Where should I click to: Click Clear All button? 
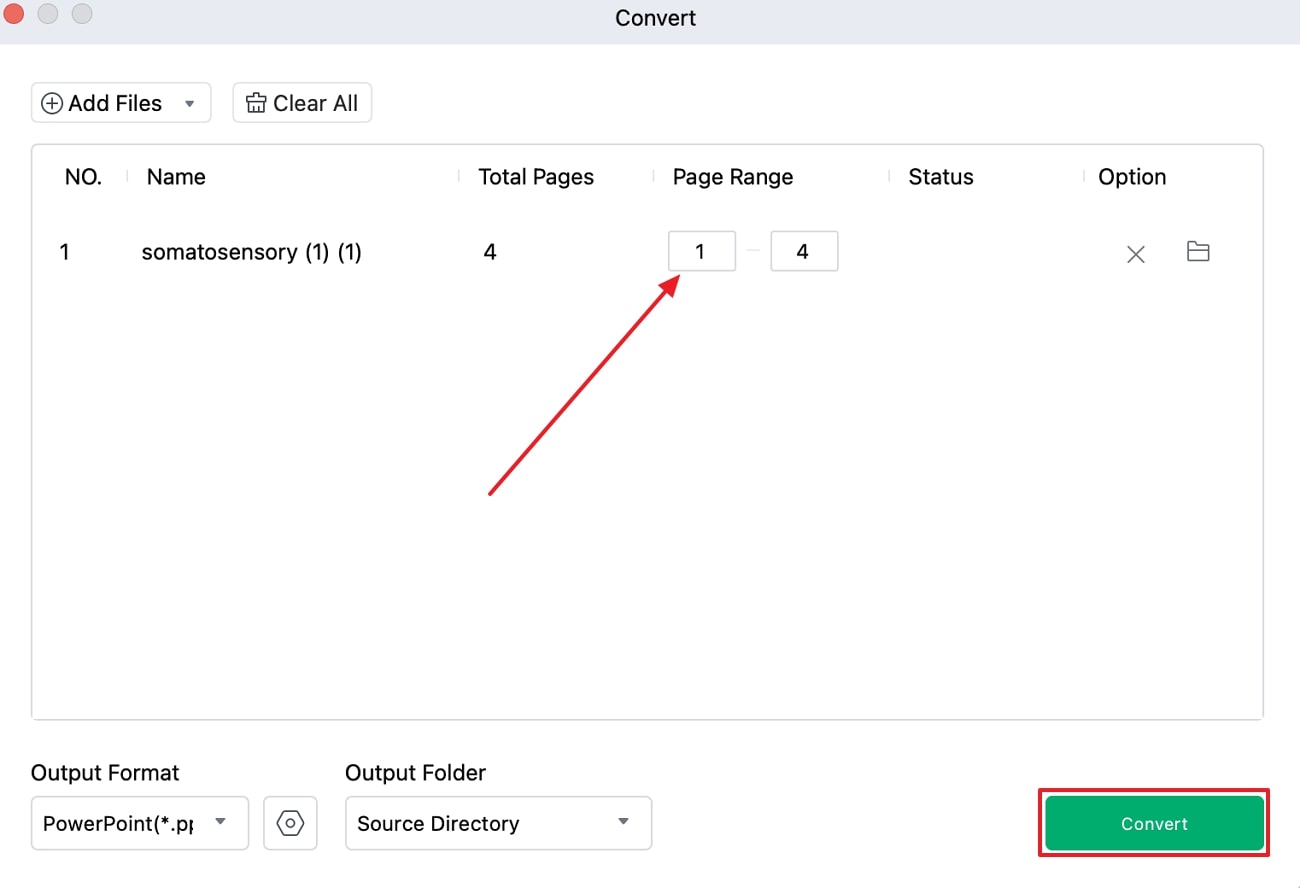[302, 103]
